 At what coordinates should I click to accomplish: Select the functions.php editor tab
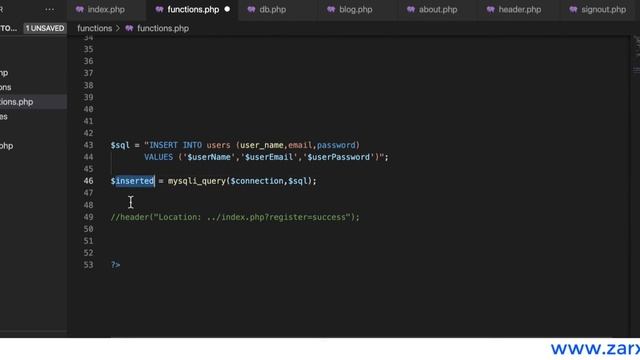pyautogui.click(x=193, y=9)
